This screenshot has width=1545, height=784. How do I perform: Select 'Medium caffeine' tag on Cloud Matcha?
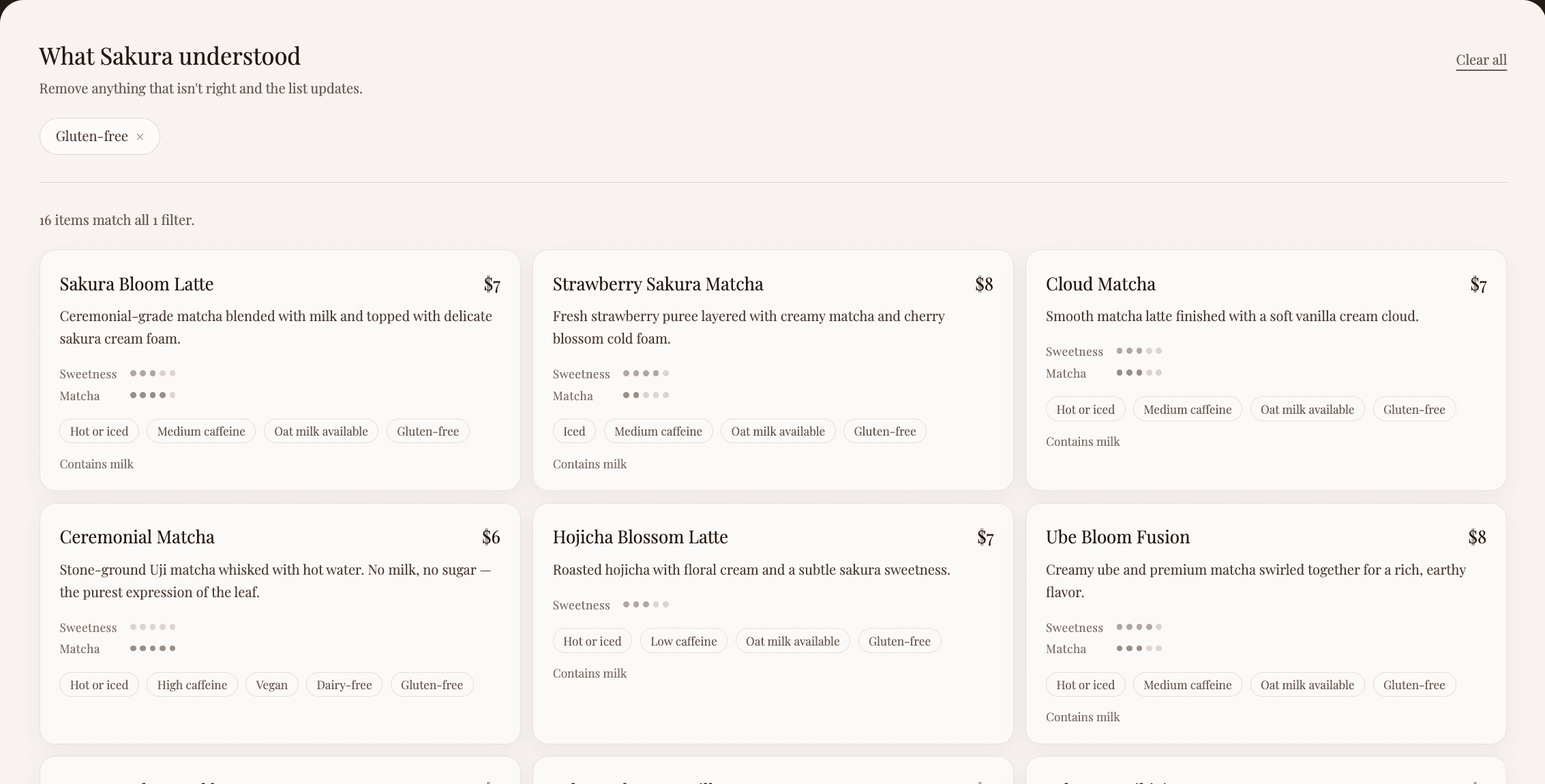click(1188, 410)
